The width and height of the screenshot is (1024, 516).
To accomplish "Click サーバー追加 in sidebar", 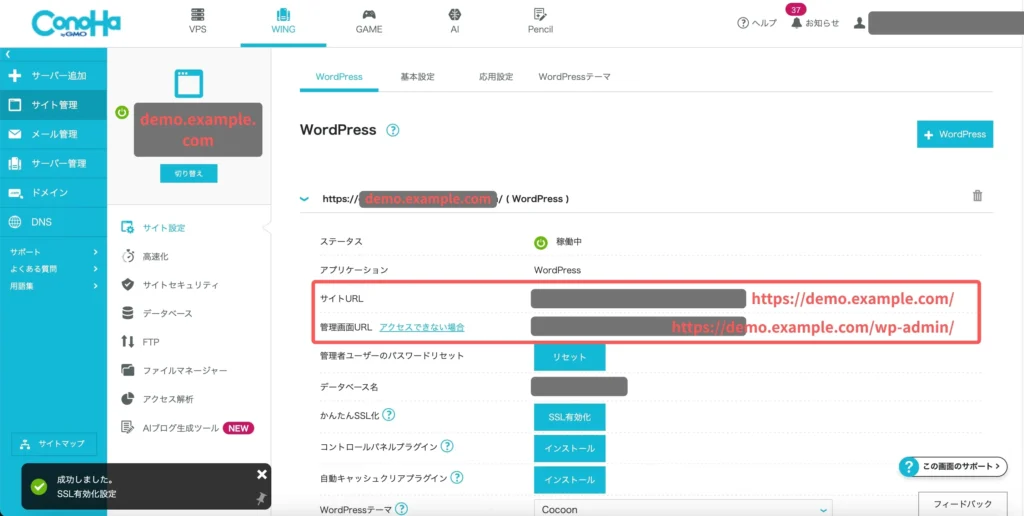I will point(54,76).
